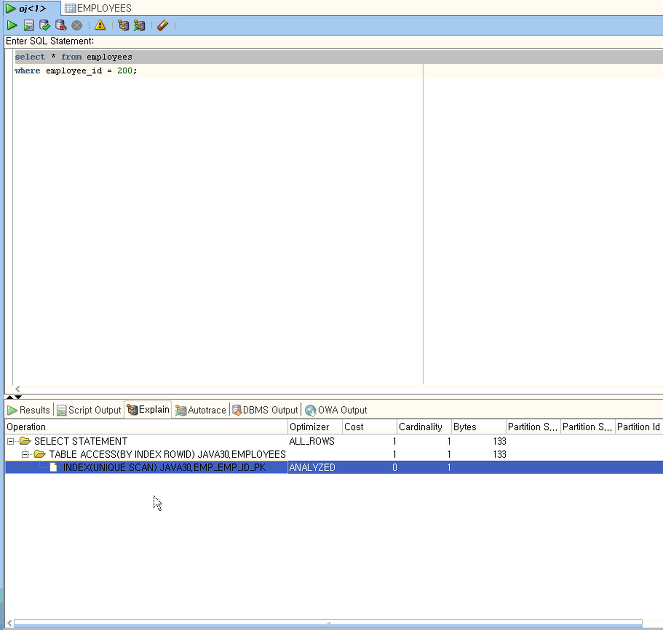This screenshot has height=630, width=663.
Task: Click the bottom panel's left scroll arrow
Action: pos(9,623)
